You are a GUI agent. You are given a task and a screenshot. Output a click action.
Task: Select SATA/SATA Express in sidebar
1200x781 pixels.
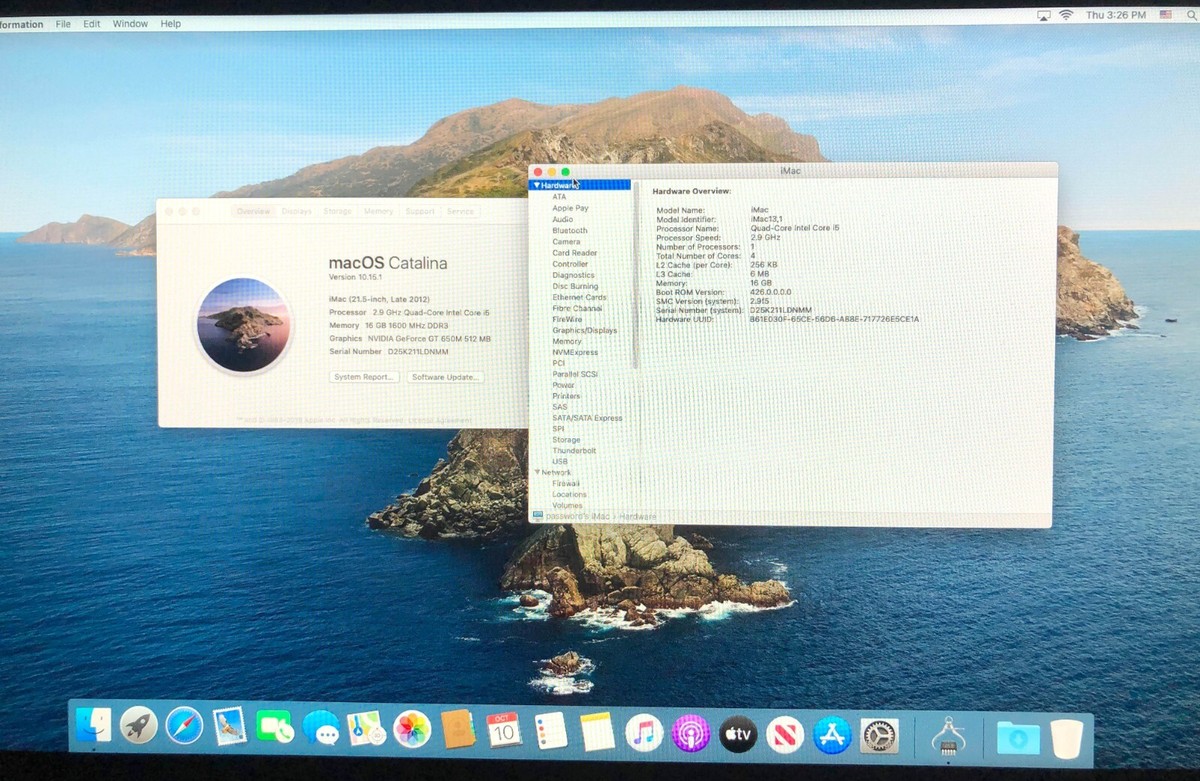[x=587, y=418]
